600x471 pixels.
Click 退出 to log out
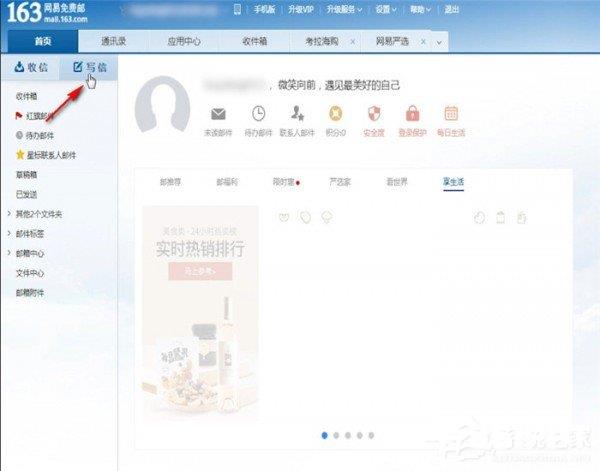click(452, 10)
